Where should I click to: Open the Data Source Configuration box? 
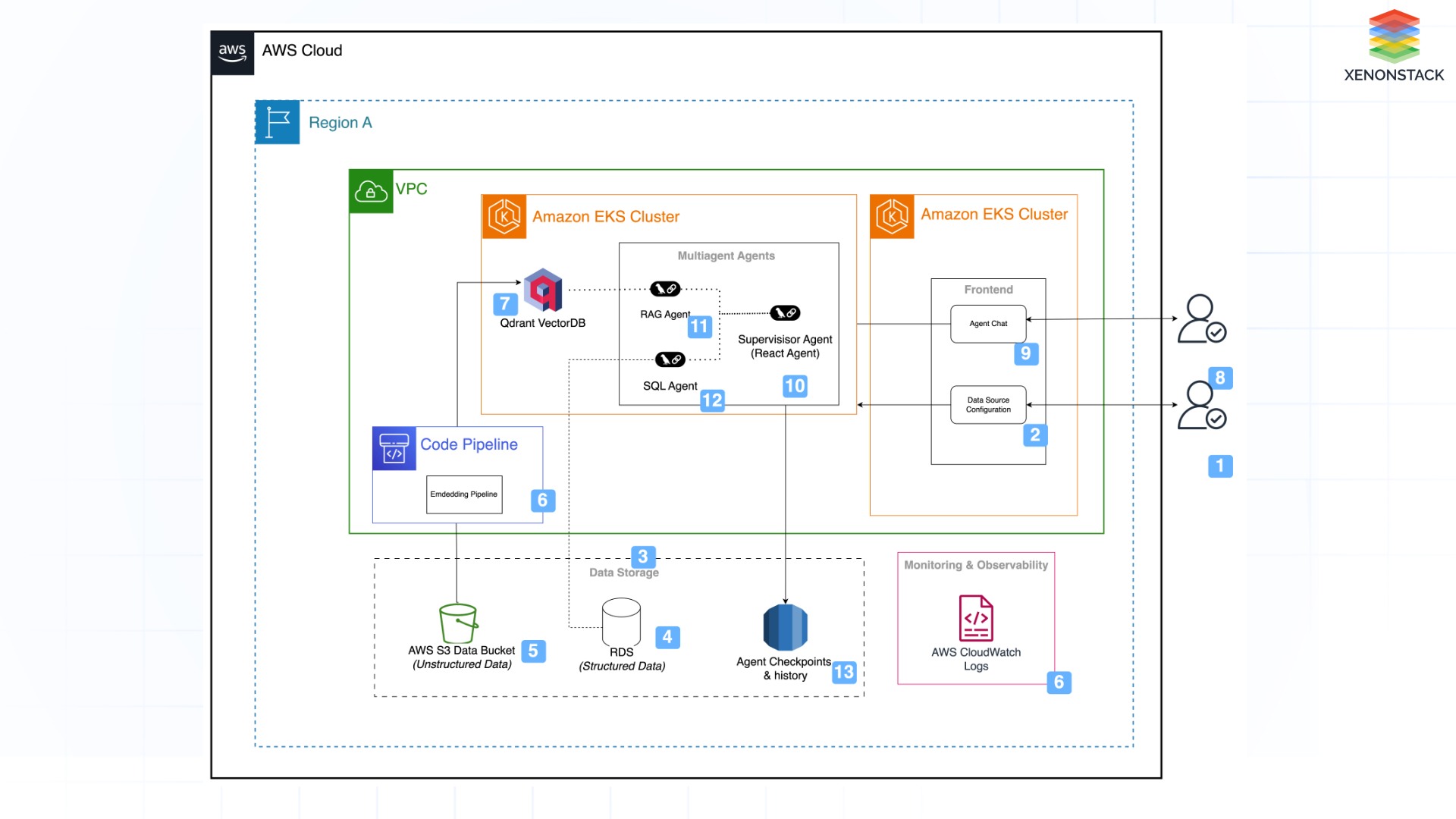(x=987, y=404)
